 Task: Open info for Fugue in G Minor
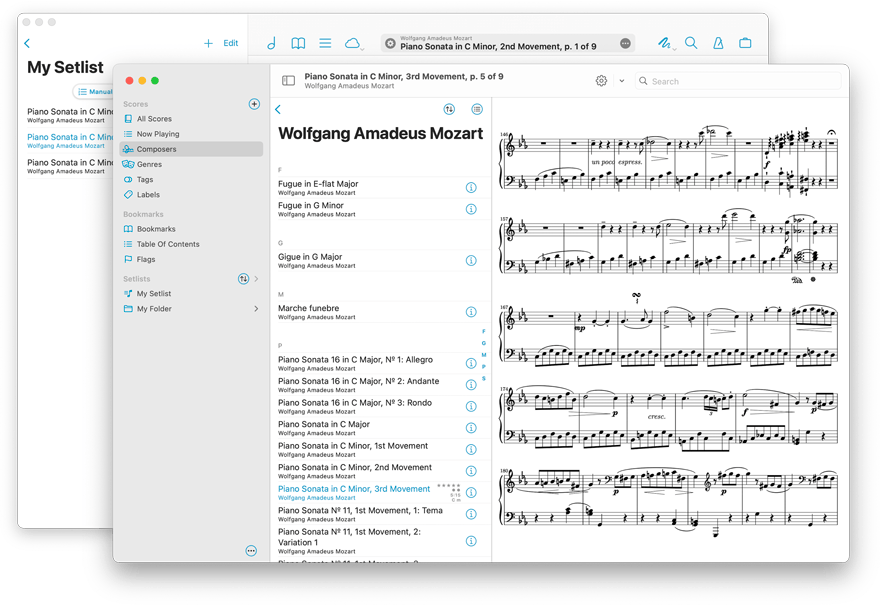(471, 209)
